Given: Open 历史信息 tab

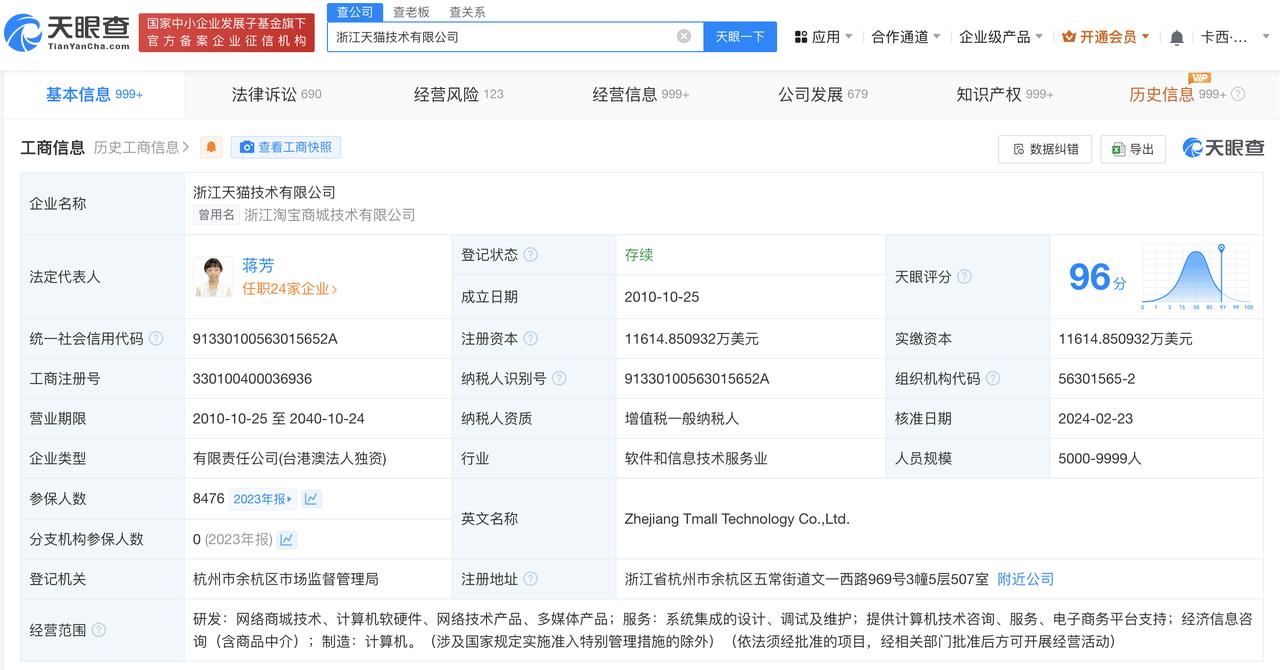Looking at the screenshot, I should 1177,94.
